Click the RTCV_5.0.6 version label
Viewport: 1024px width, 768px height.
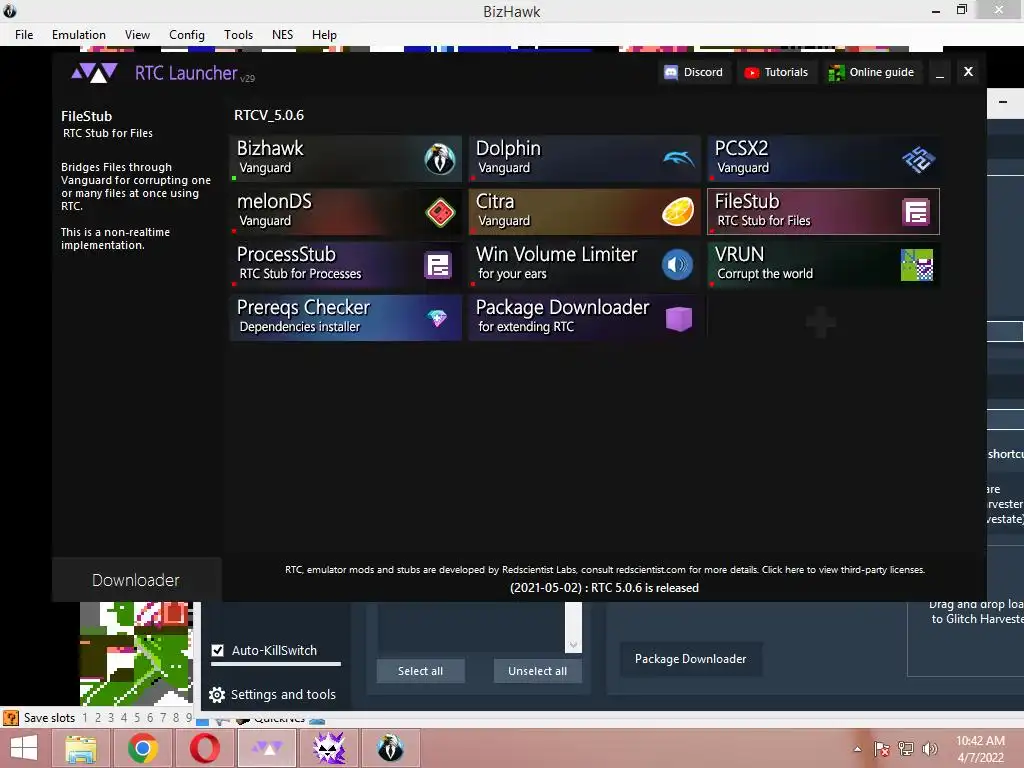269,115
